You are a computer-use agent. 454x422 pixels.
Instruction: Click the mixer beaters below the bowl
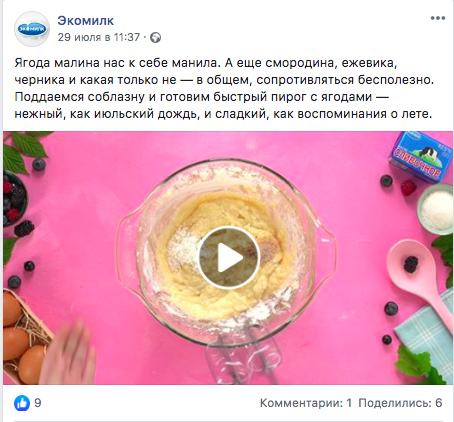coord(241,356)
